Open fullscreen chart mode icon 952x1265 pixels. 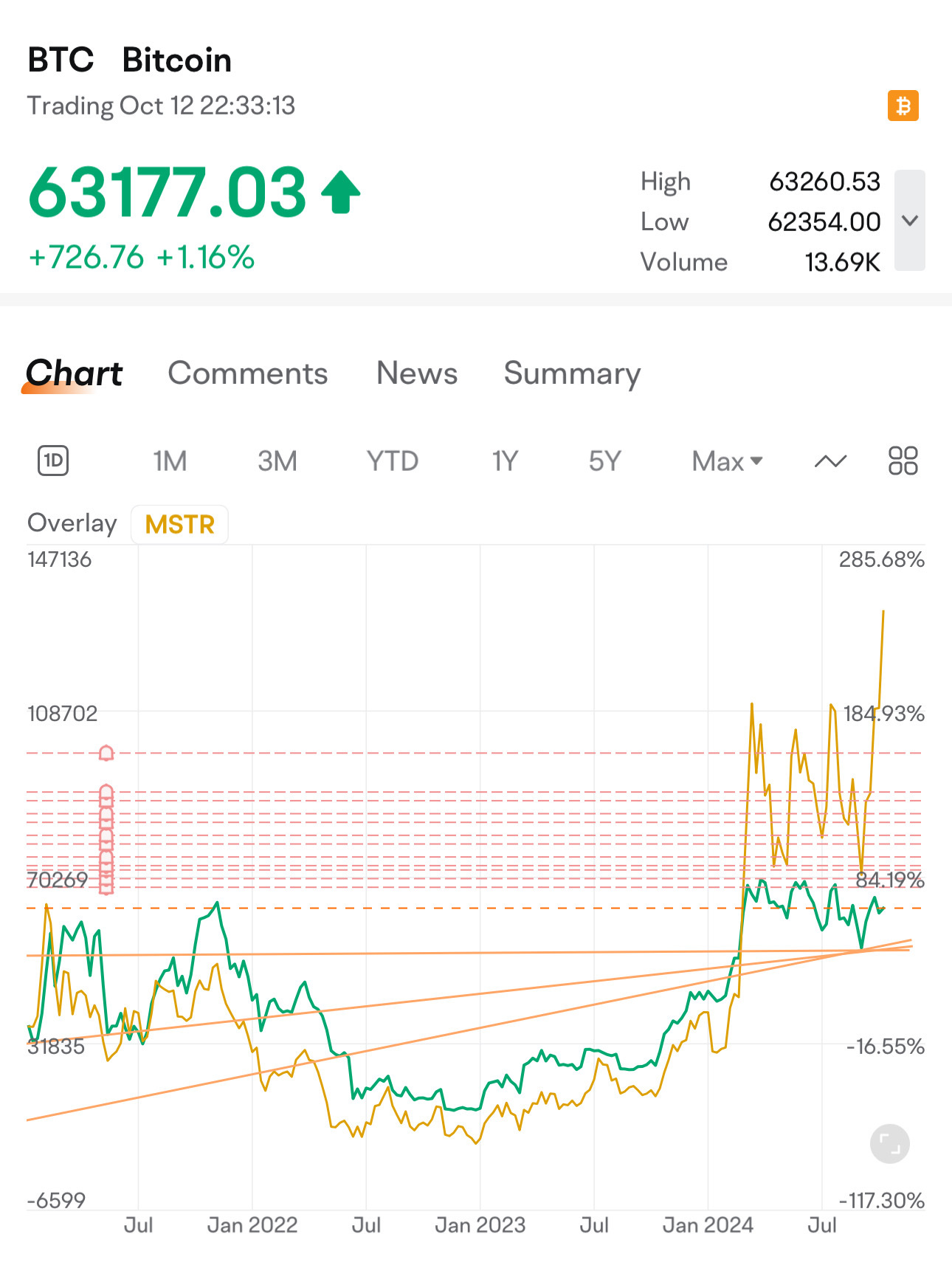tap(890, 1144)
